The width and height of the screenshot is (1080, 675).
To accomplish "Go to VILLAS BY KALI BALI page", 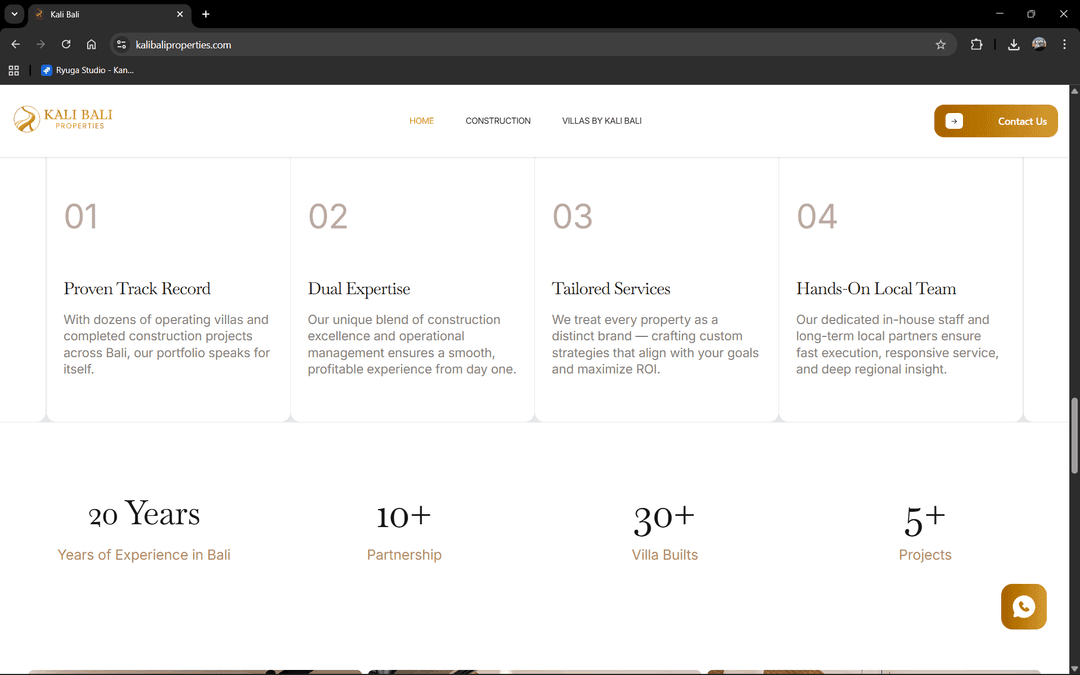I will pos(601,121).
